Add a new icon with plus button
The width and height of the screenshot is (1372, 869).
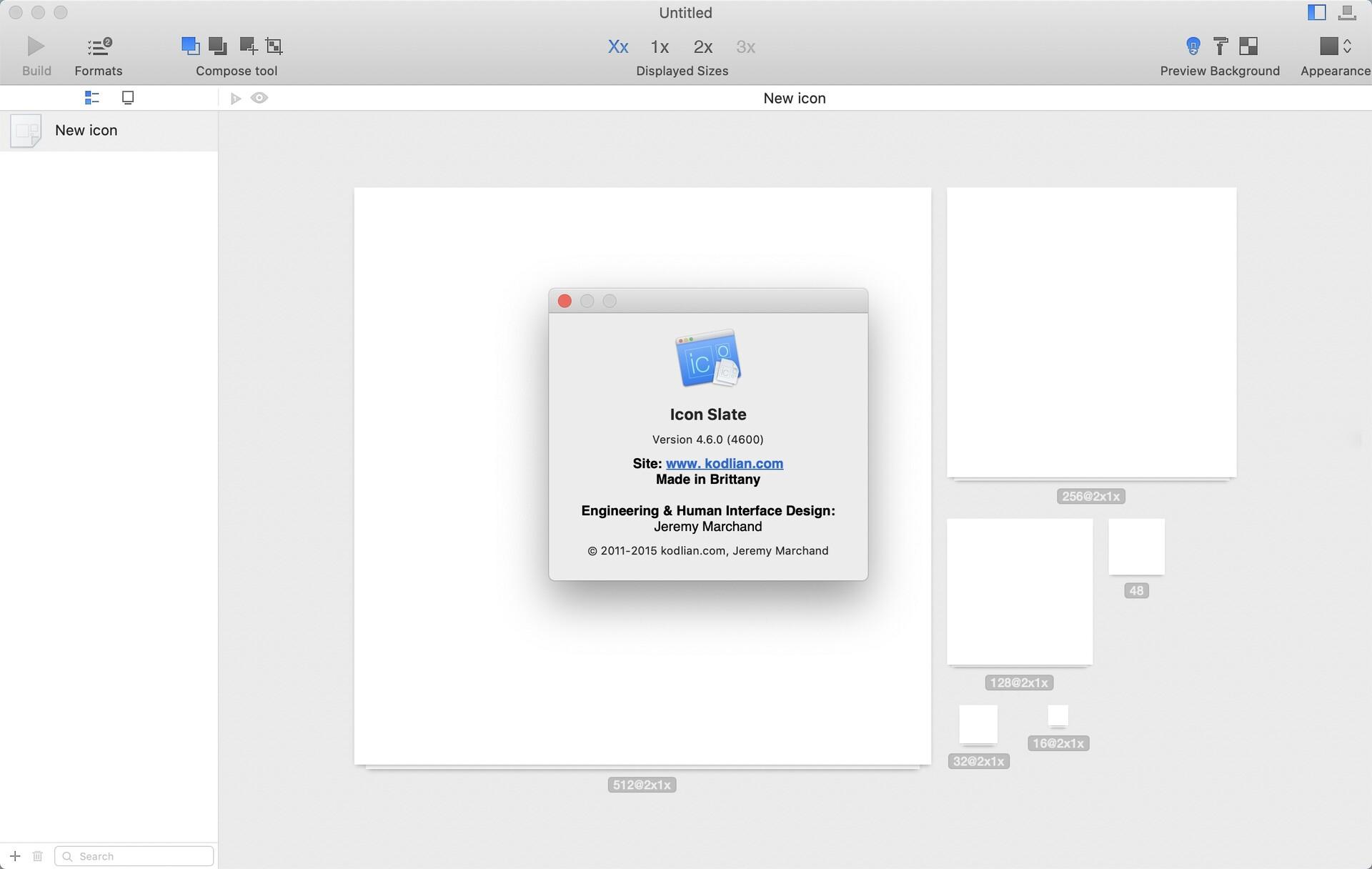(15, 855)
